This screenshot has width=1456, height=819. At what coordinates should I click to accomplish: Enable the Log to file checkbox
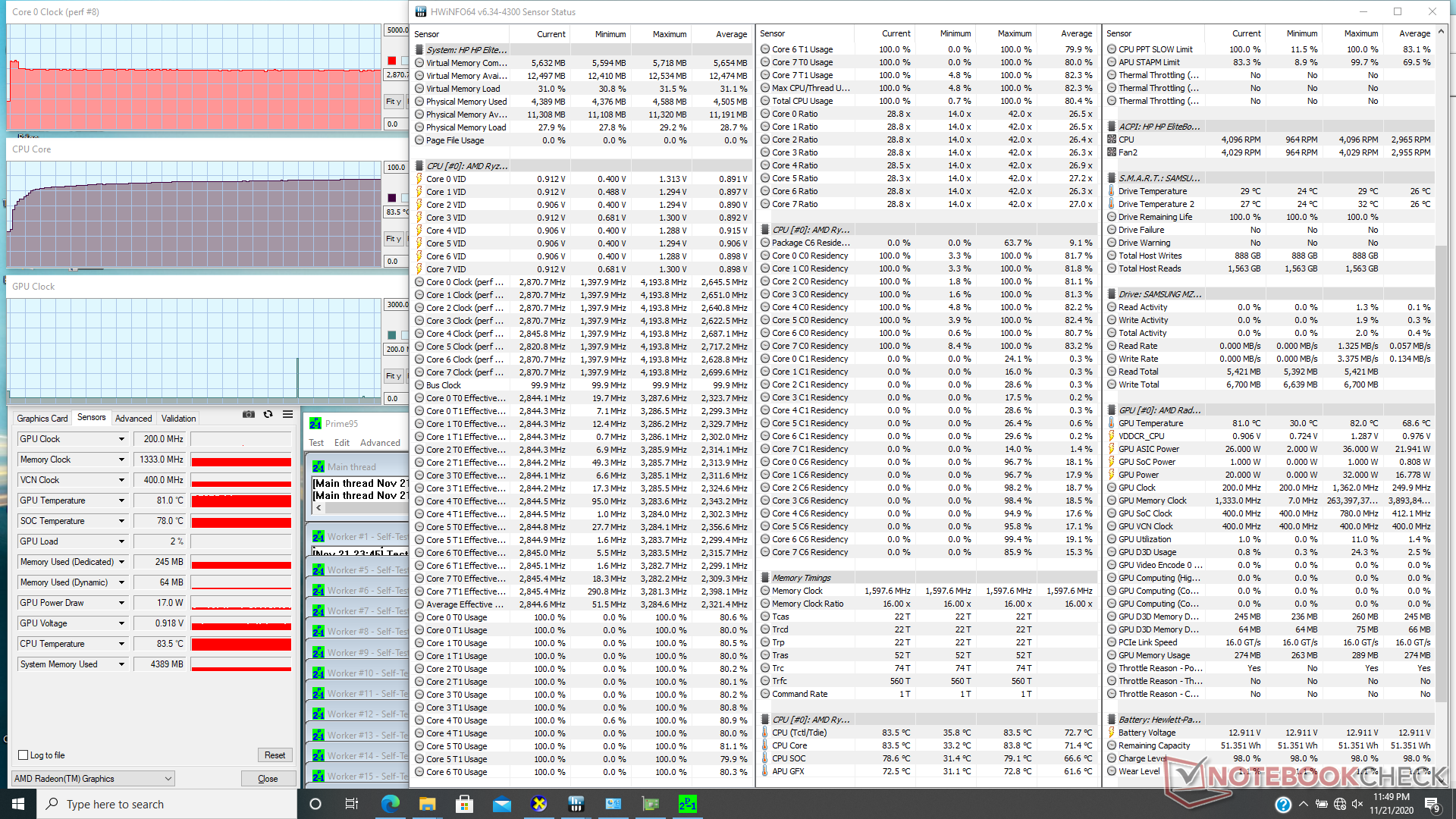pos(24,755)
